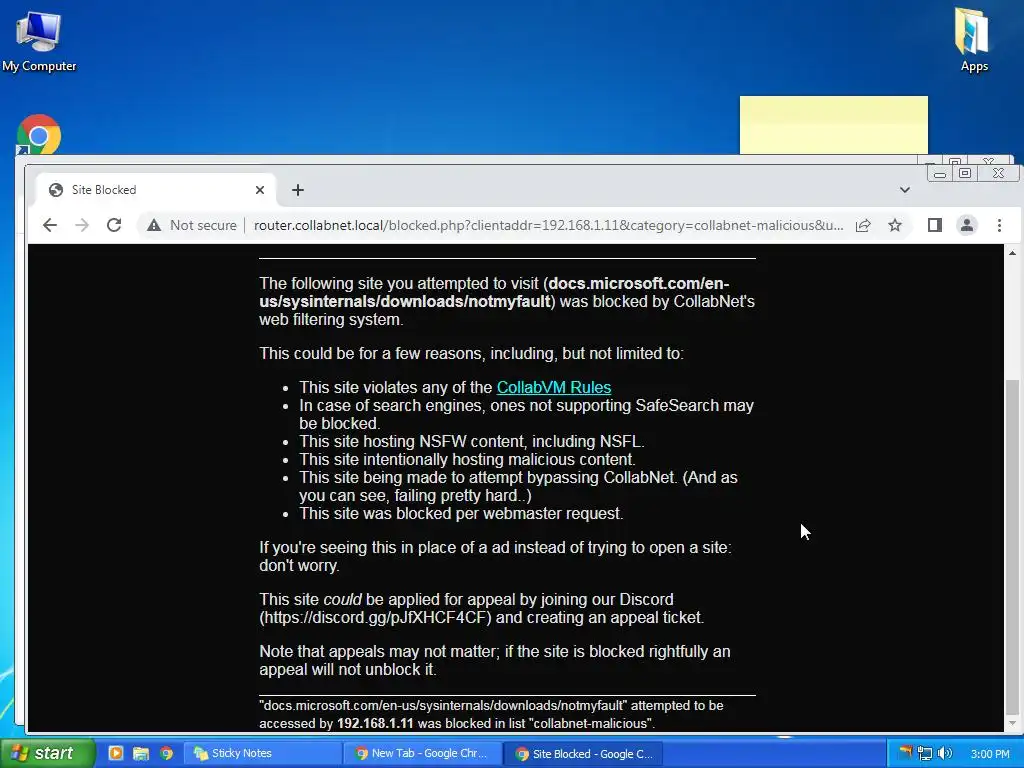Click the 3:00 PM clock
This screenshot has height=768, width=1024.
(990, 754)
